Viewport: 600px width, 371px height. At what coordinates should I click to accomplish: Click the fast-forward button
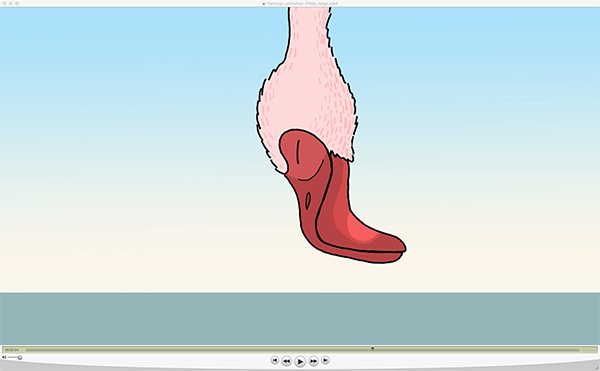313,361
